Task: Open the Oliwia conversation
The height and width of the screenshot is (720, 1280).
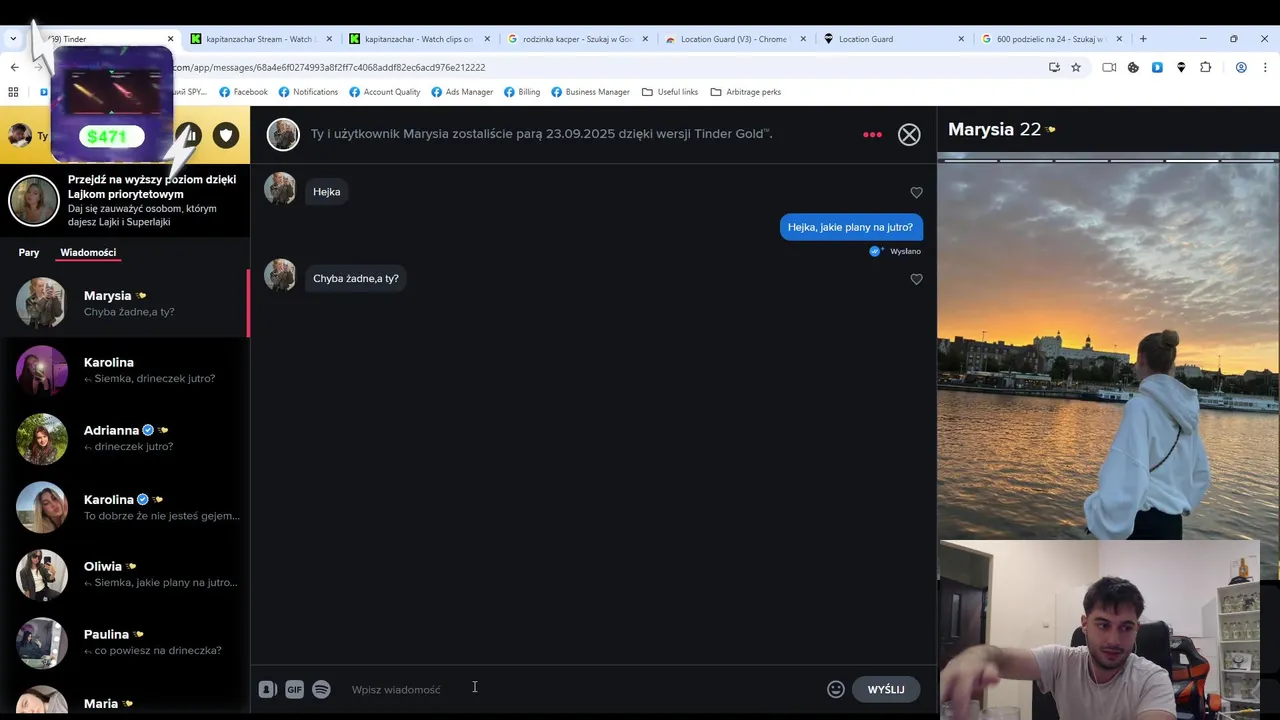Action: pos(124,574)
